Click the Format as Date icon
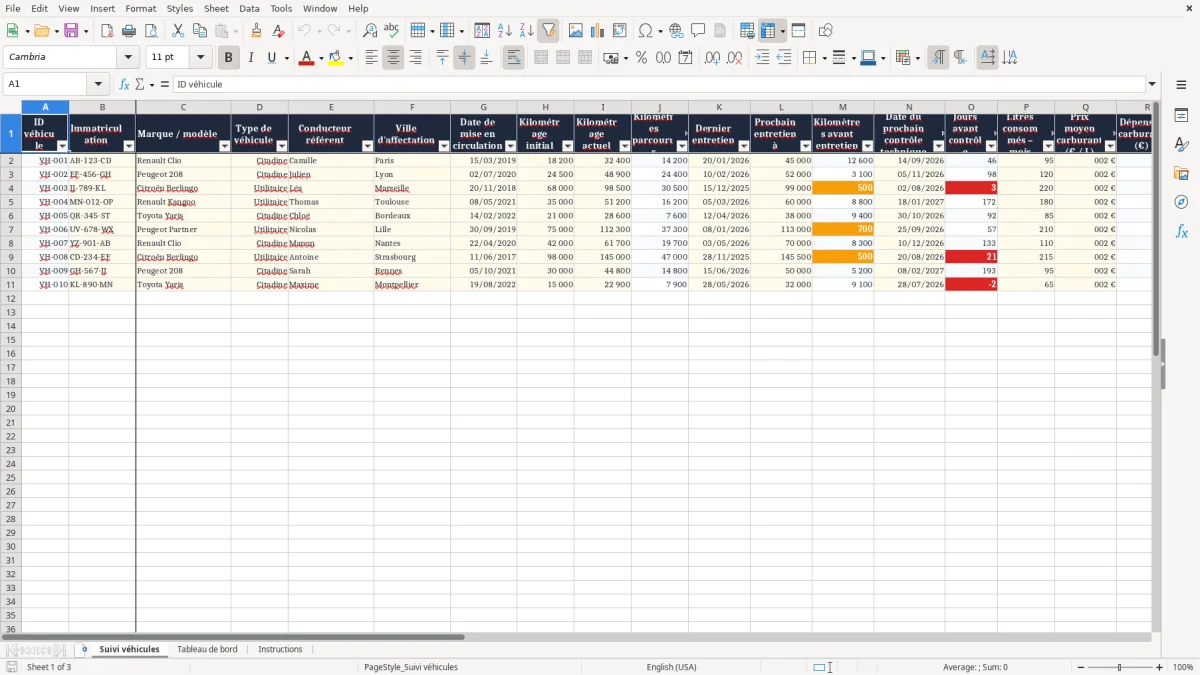 [x=685, y=57]
